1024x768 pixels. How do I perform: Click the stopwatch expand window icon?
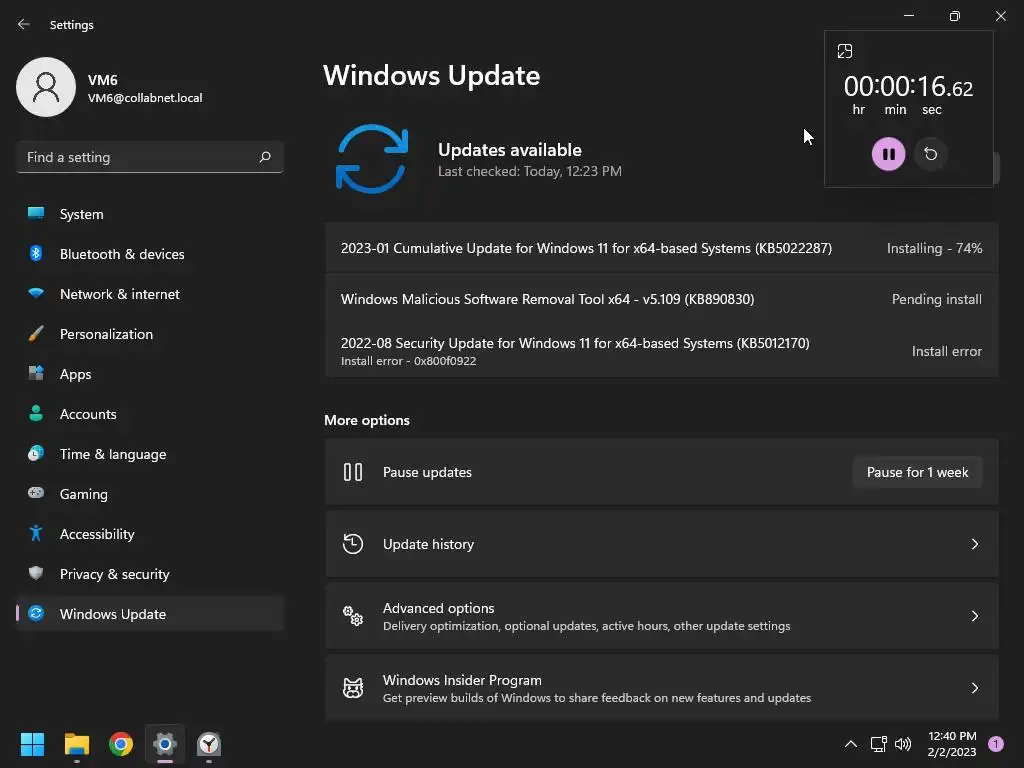[844, 51]
